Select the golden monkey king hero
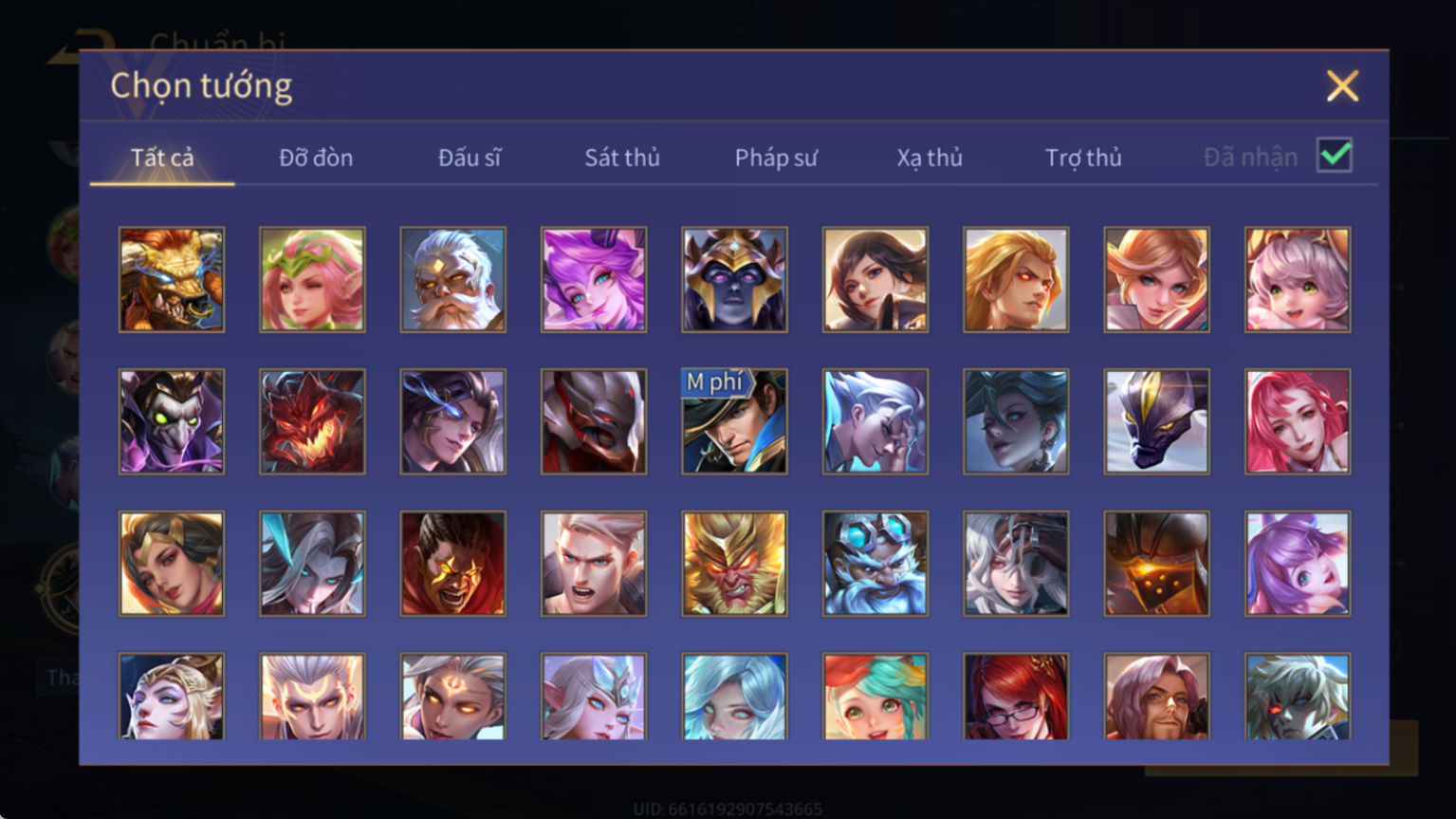Image resolution: width=1456 pixels, height=819 pixels. [734, 564]
